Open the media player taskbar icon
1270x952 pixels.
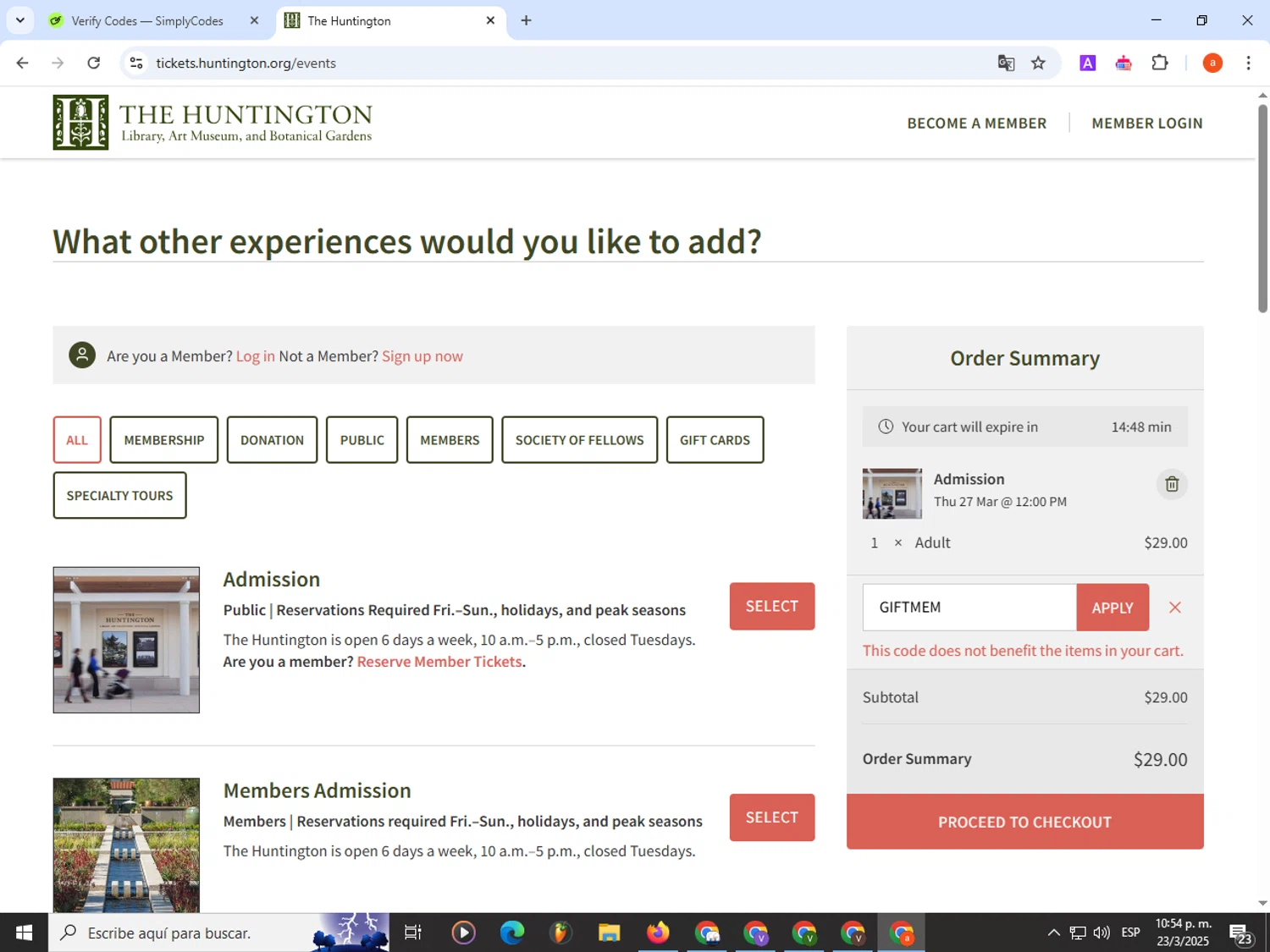pos(463,933)
